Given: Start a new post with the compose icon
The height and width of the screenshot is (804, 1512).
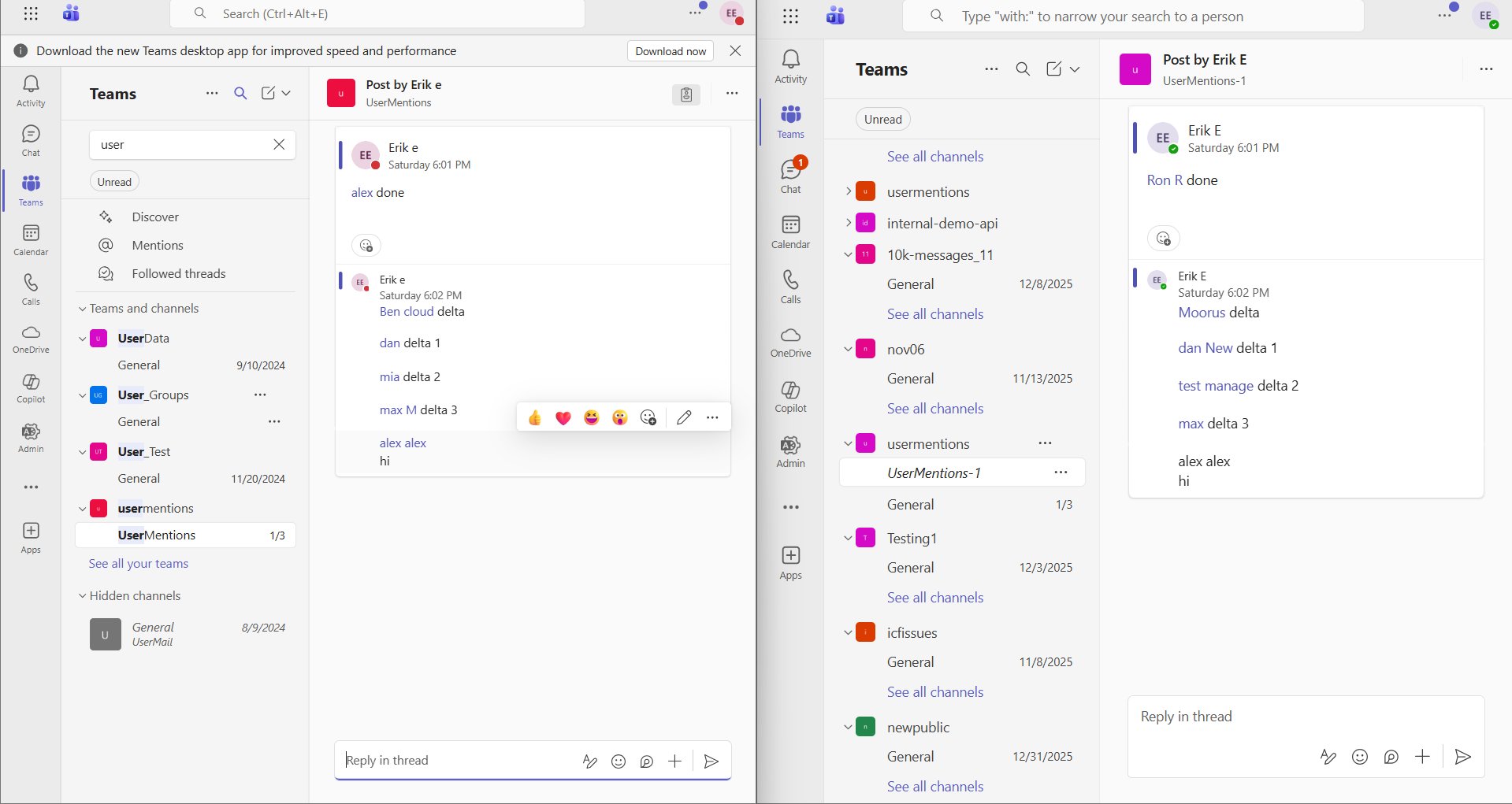Looking at the screenshot, I should tap(269, 93).
